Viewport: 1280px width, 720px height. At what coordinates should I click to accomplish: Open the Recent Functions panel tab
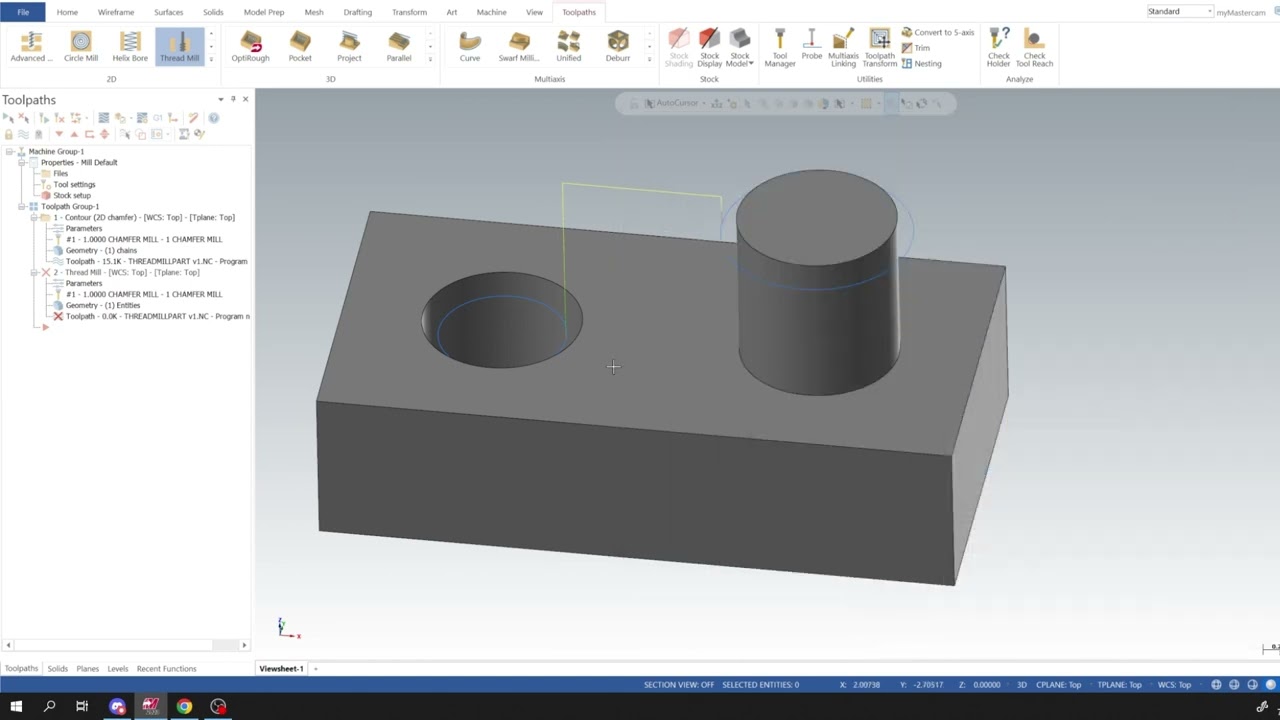pos(166,669)
